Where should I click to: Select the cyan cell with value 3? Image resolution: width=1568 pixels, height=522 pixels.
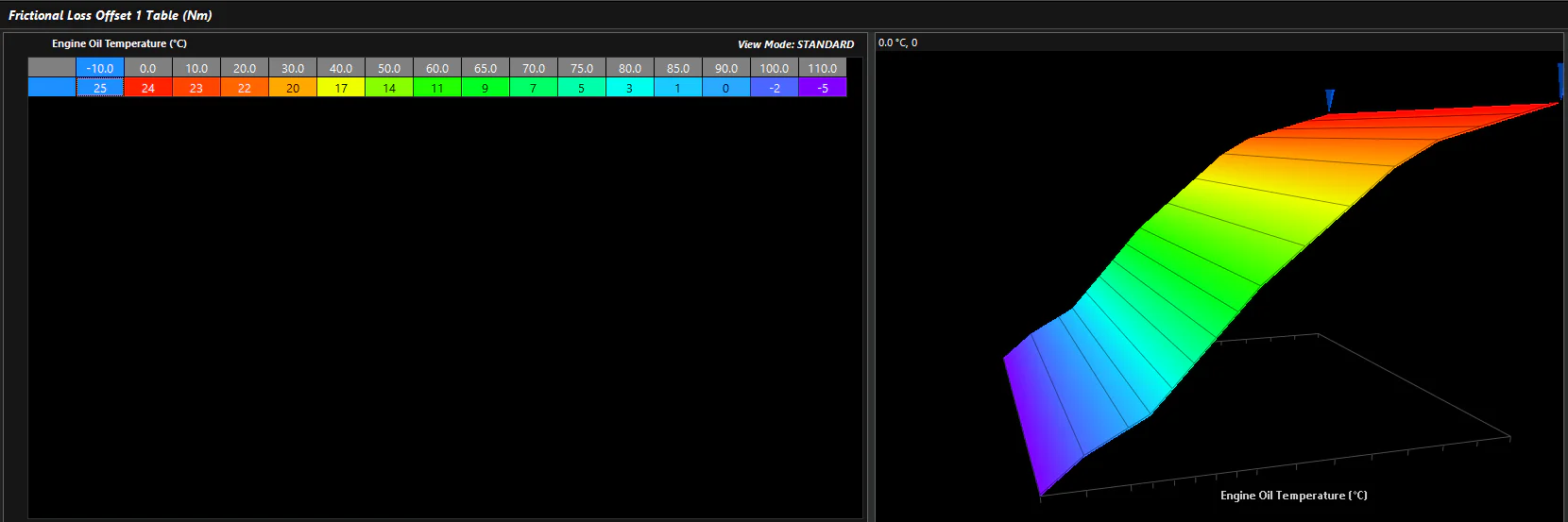pos(630,88)
